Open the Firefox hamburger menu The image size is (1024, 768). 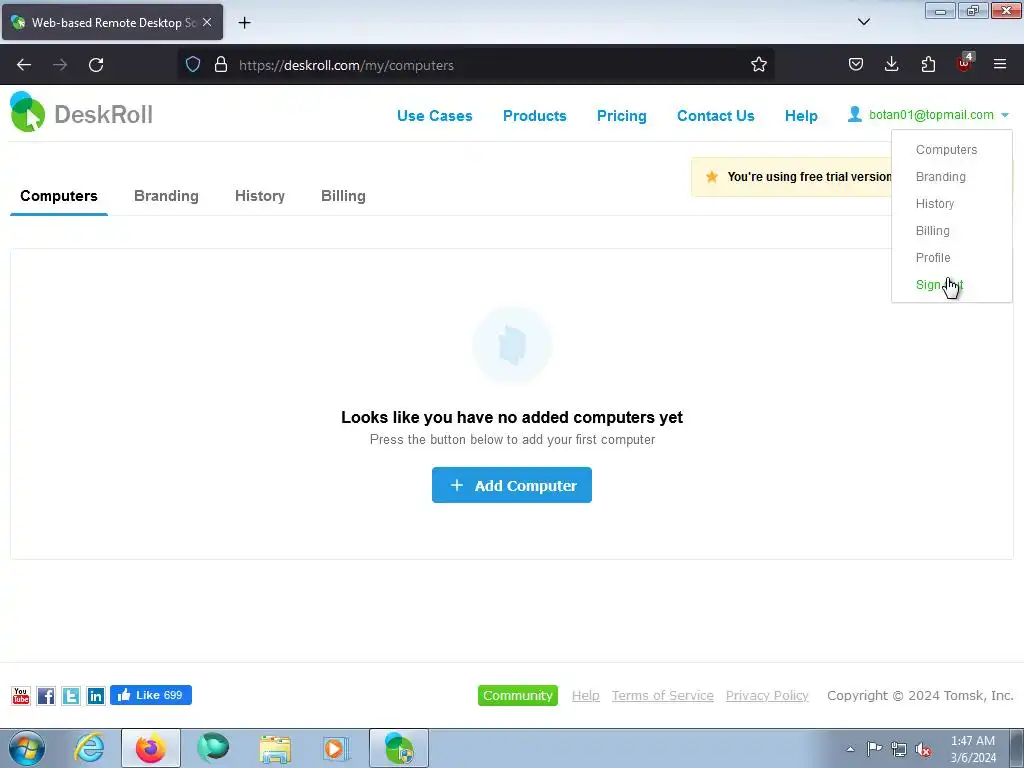coord(1000,65)
